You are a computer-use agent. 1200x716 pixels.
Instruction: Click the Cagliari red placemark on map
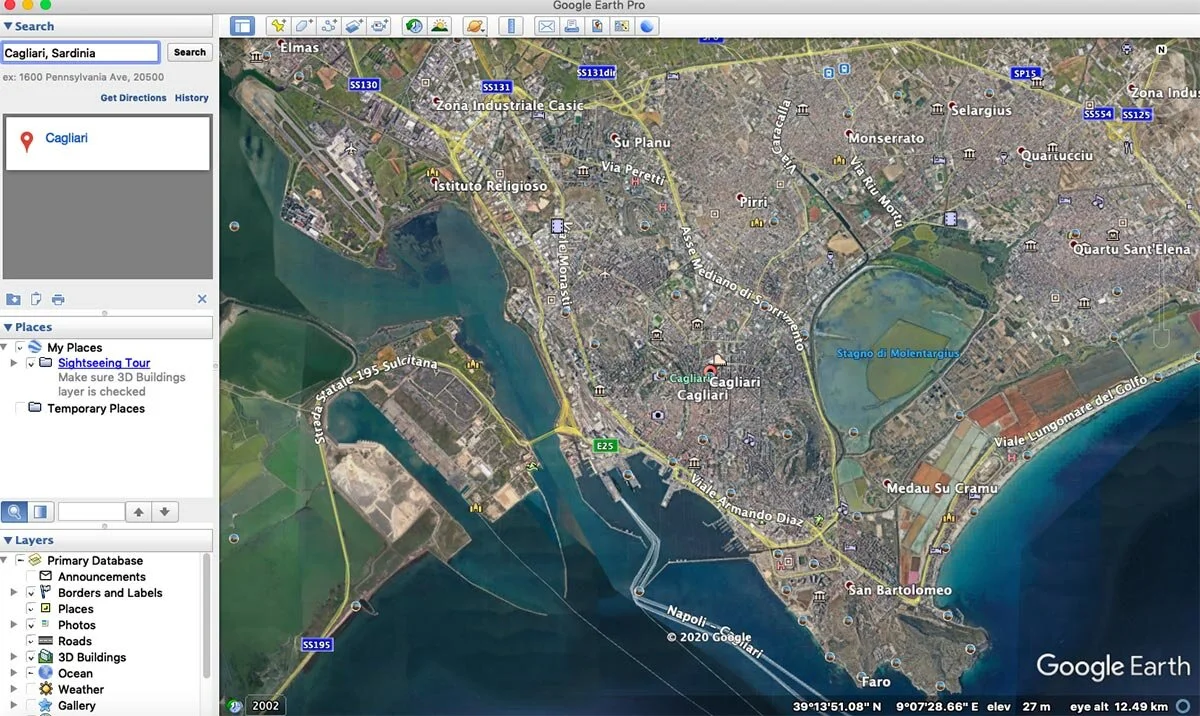(x=710, y=372)
